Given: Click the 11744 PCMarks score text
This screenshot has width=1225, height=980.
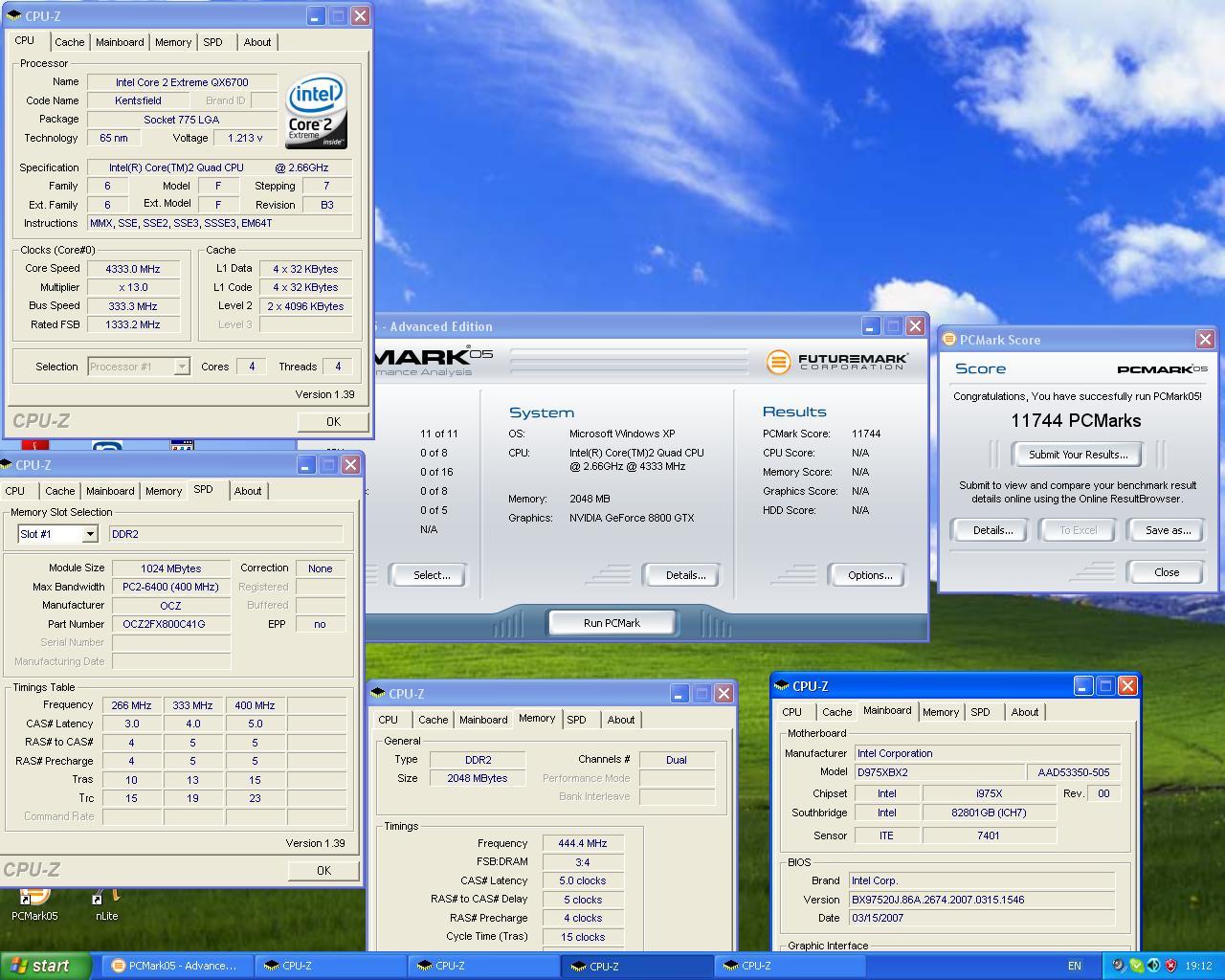Looking at the screenshot, I should coord(1076,421).
